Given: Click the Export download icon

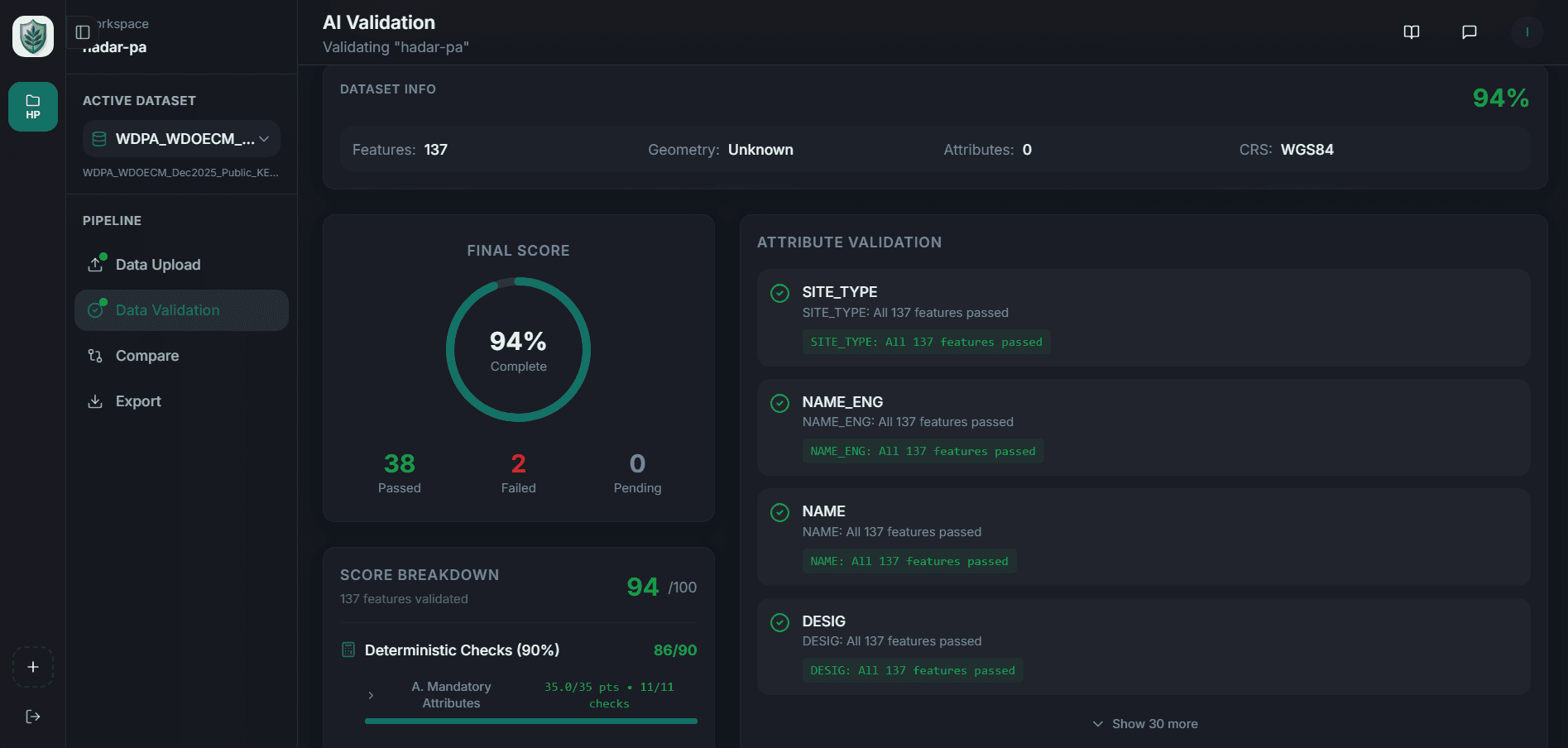Looking at the screenshot, I should (x=96, y=401).
